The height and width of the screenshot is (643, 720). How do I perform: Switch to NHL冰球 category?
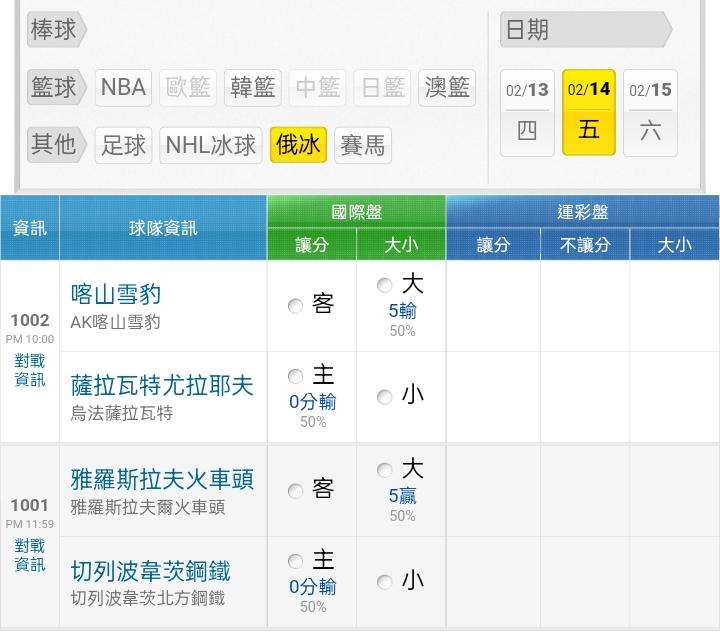pyautogui.click(x=211, y=146)
